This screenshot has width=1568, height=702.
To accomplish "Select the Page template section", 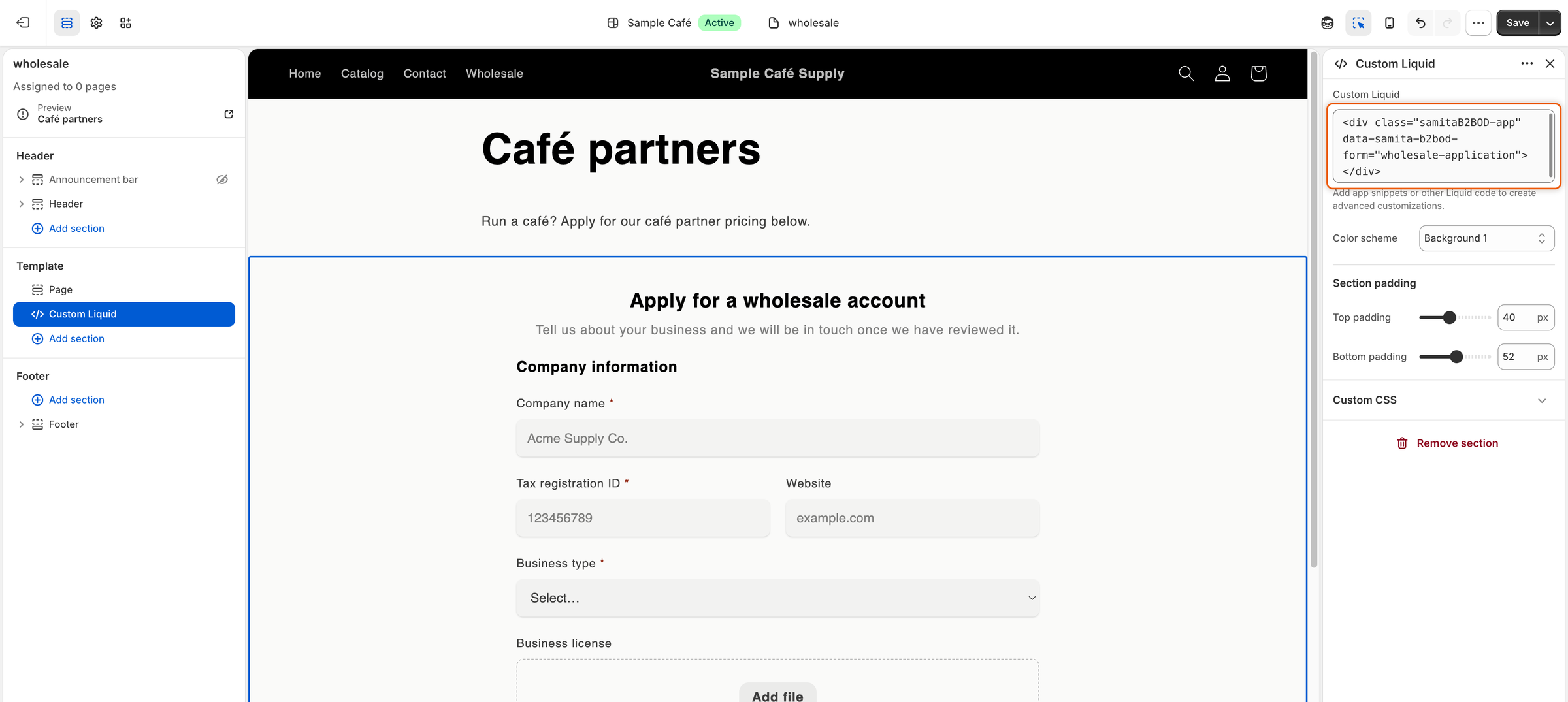I will point(124,289).
